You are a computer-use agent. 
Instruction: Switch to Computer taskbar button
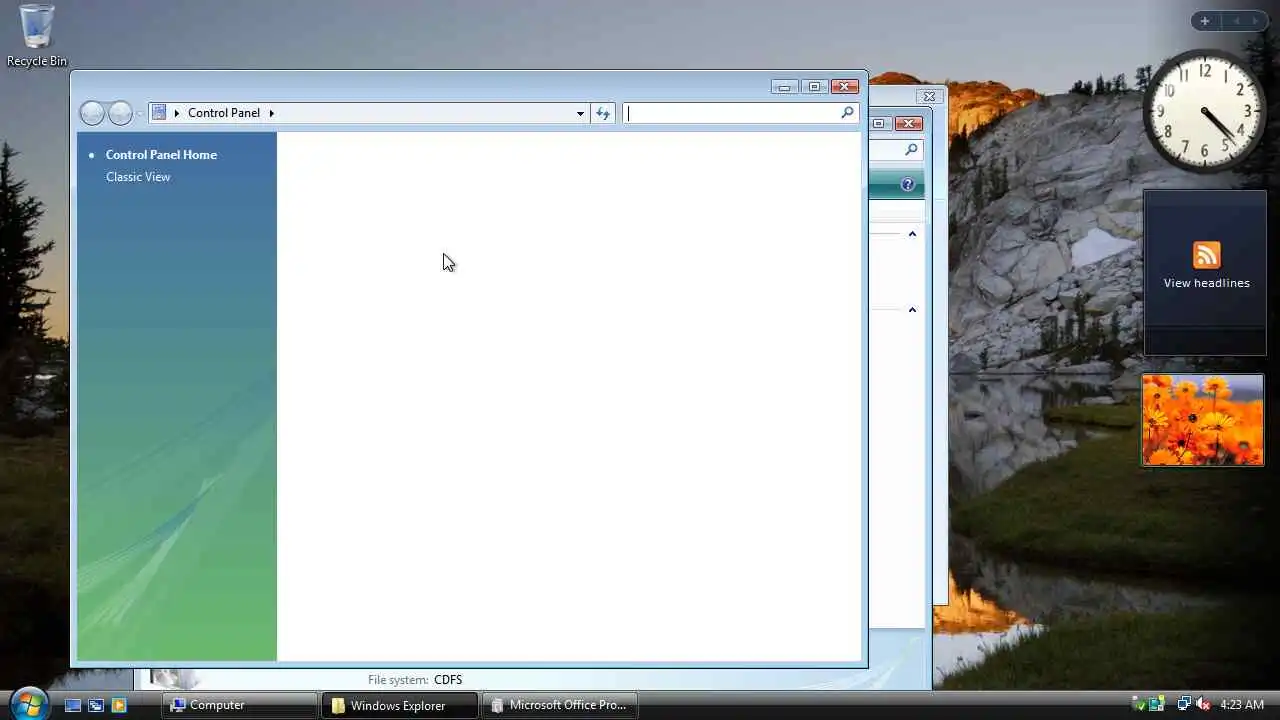[240, 705]
